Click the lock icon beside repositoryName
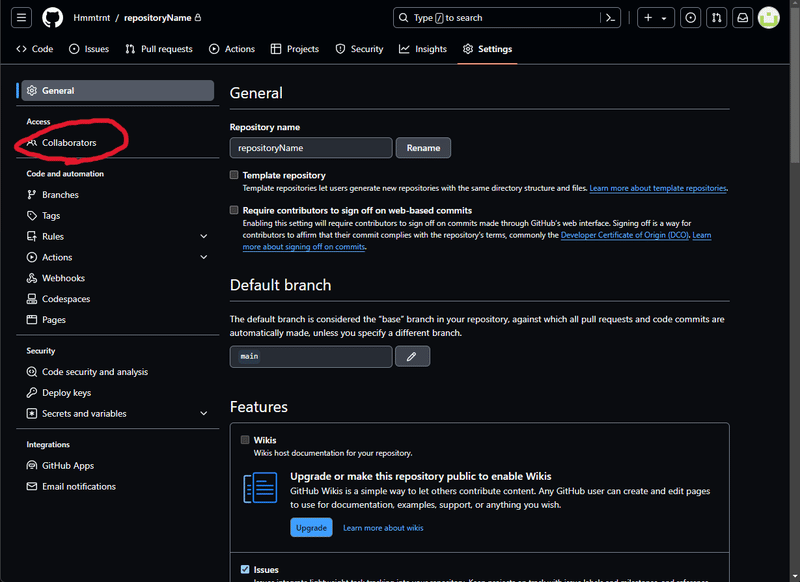The image size is (800, 582). [198, 17]
